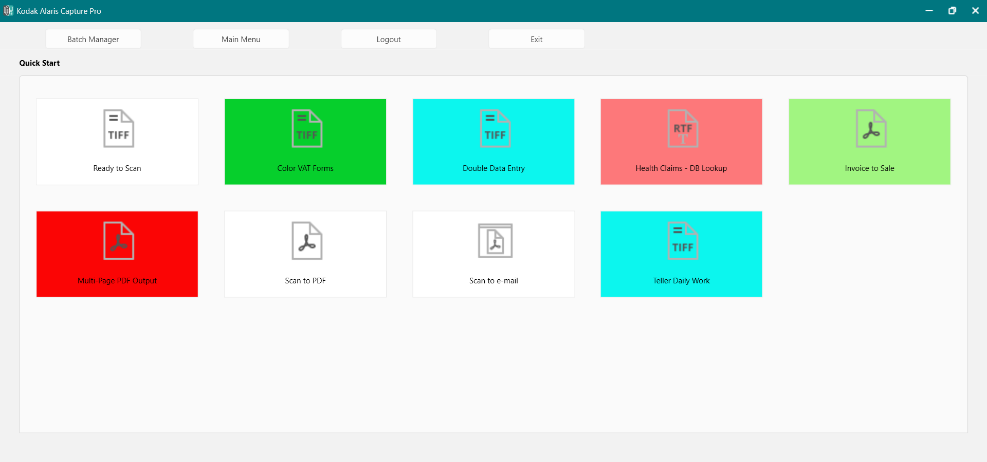Open the Batch Manager
987x462 pixels.
[93, 39]
